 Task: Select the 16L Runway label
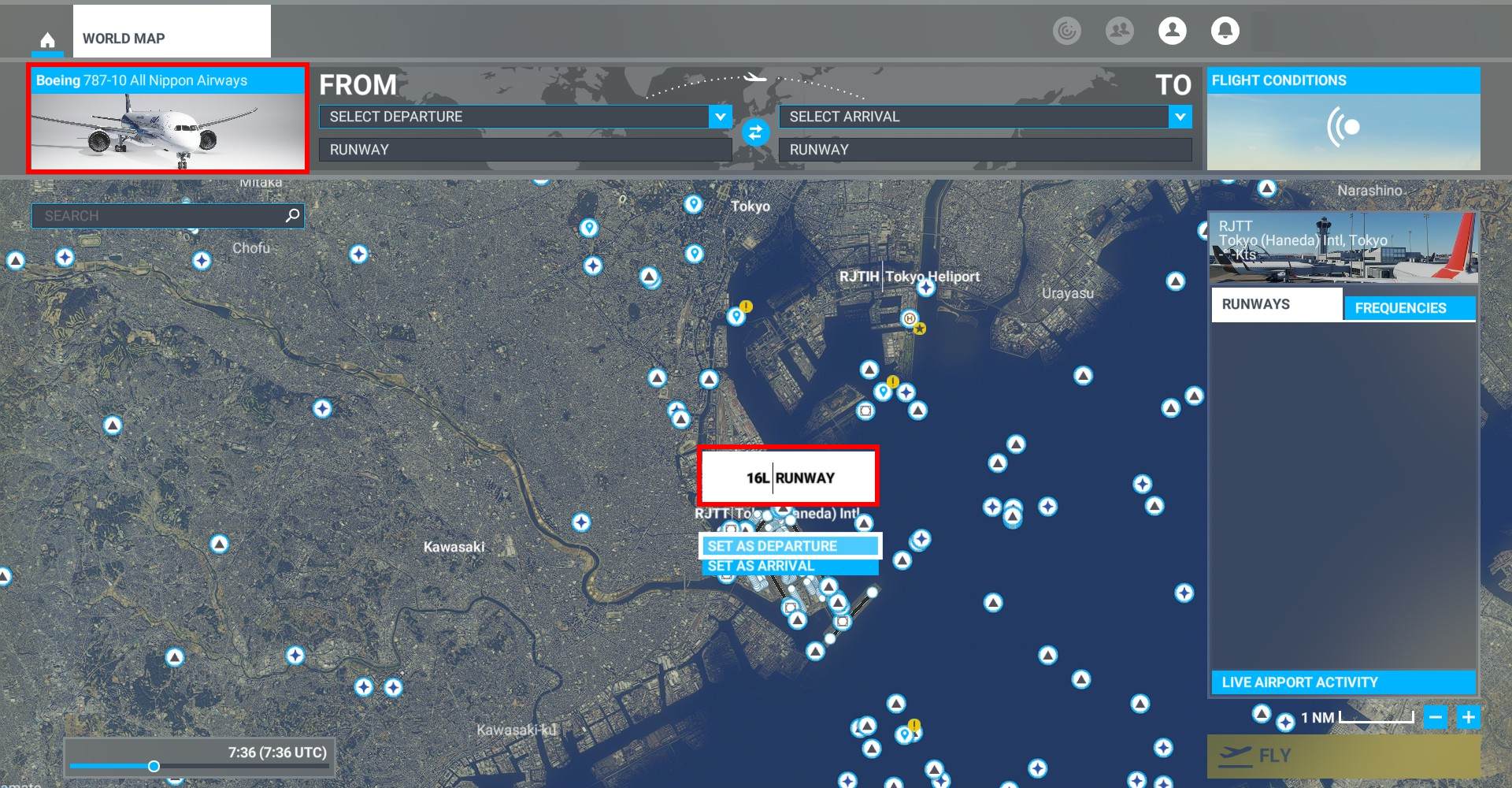pos(790,478)
